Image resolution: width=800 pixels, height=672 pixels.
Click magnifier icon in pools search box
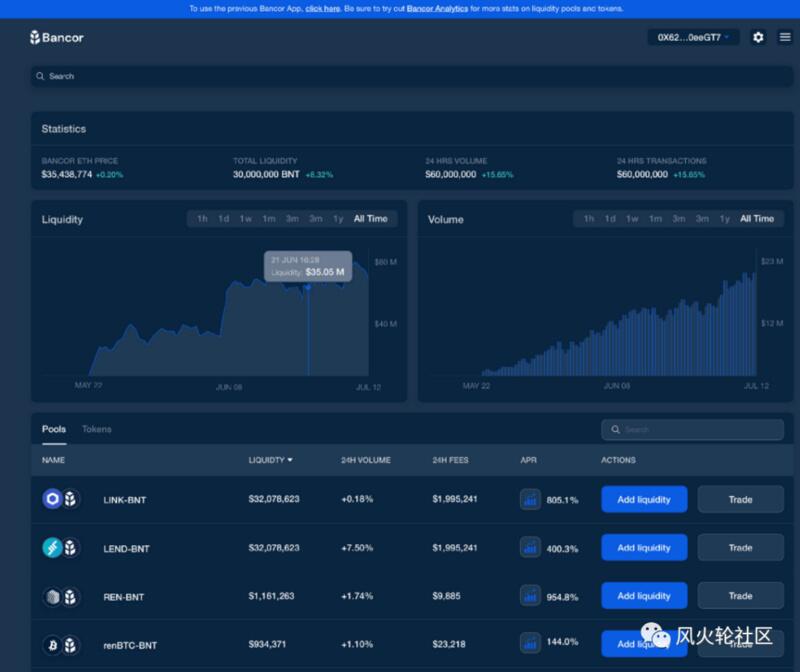pos(616,430)
